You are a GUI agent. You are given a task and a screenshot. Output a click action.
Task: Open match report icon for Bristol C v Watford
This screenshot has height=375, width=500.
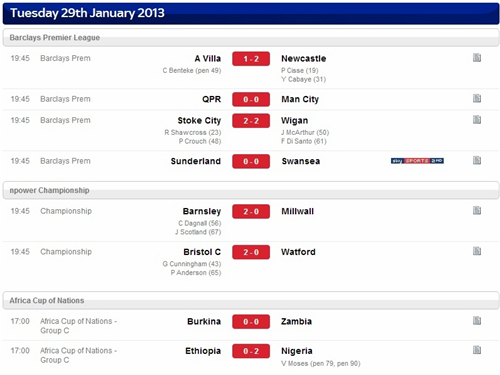point(477,251)
